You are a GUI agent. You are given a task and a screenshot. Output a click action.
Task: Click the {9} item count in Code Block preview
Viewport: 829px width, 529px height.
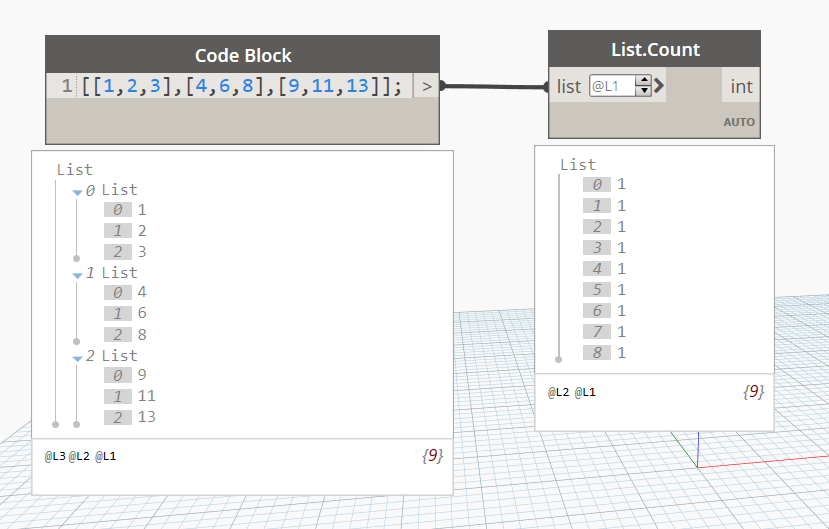click(432, 456)
